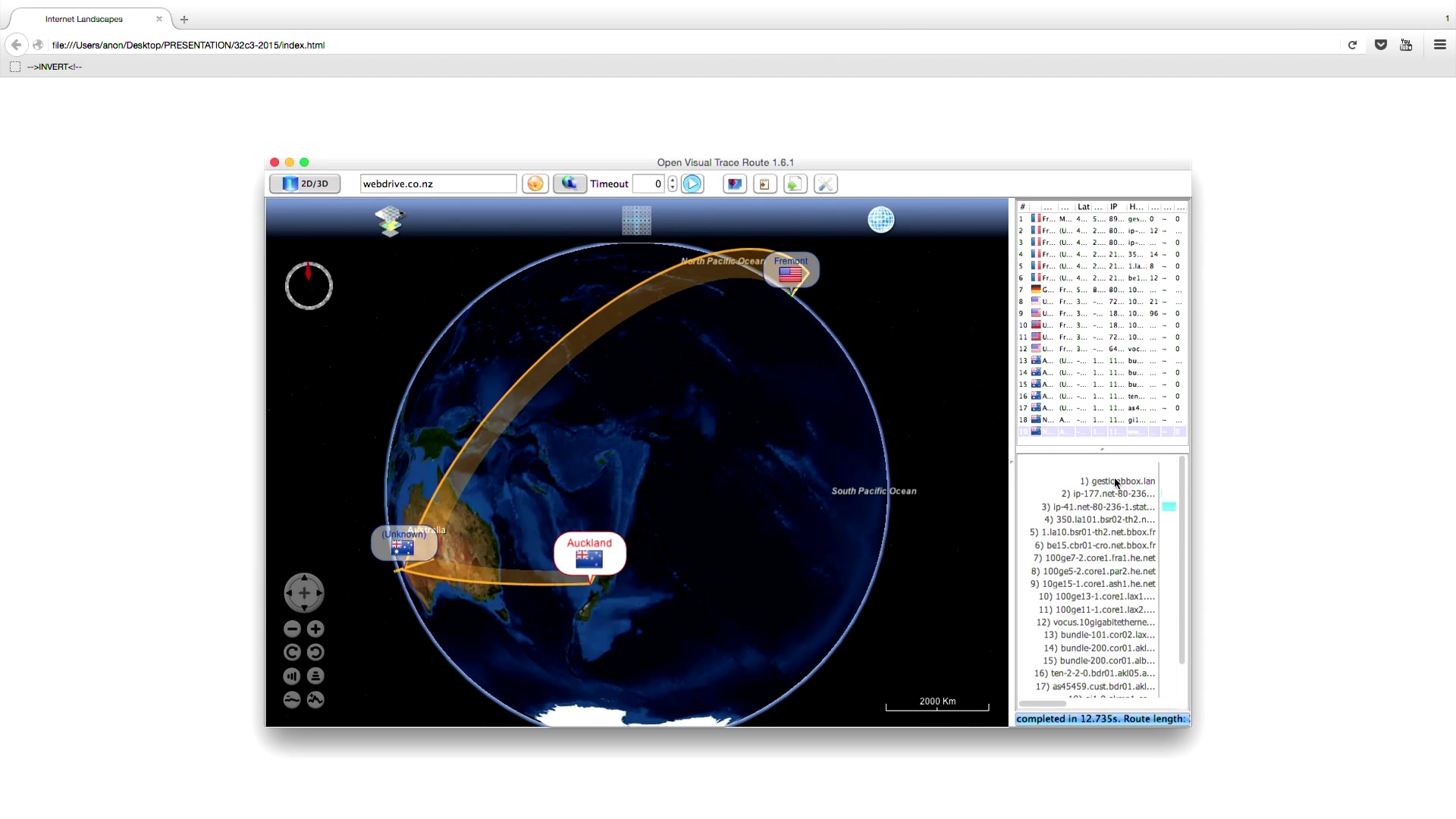Click the hop chart horizontal scrollbar
This screenshot has height=819, width=1456.
1043,704
